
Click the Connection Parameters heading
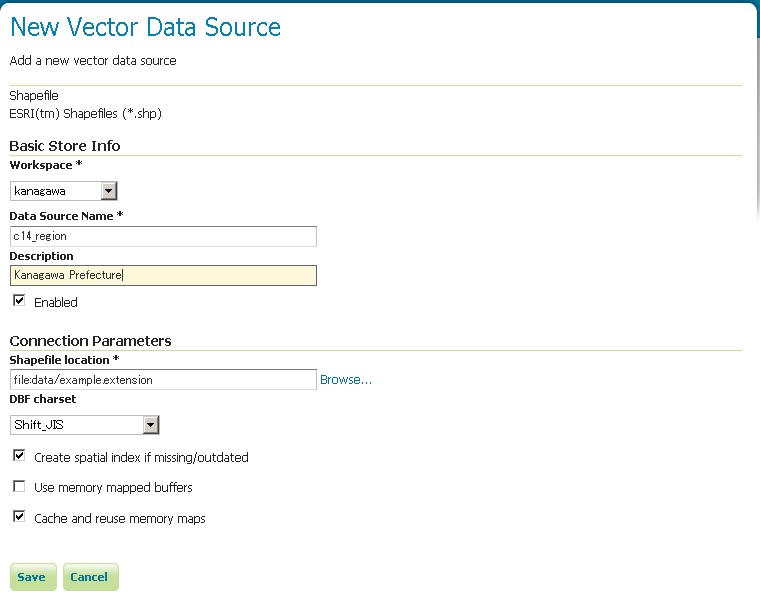click(90, 341)
